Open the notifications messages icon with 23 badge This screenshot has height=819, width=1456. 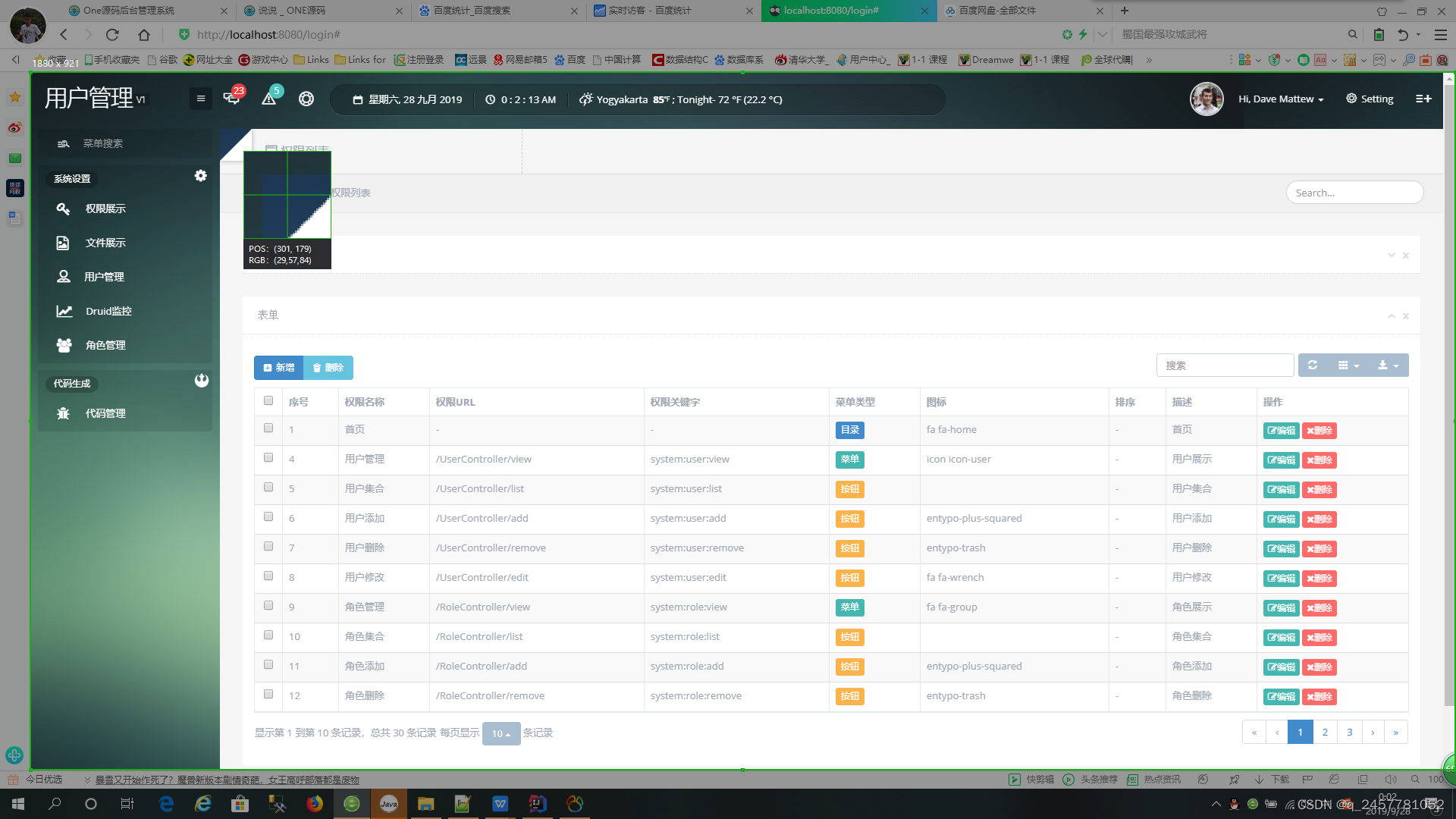point(231,99)
